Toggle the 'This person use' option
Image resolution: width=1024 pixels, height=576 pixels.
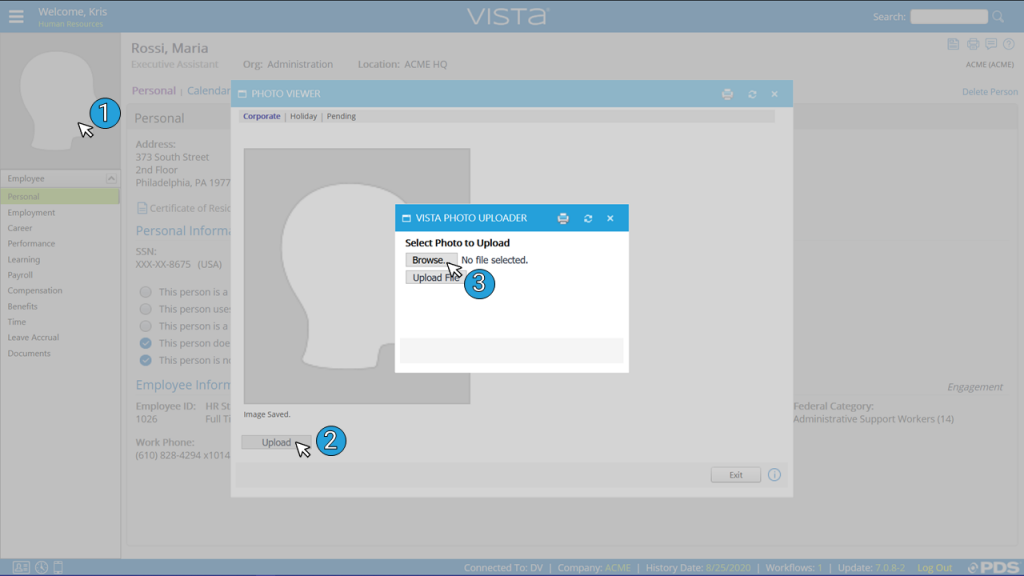(146, 309)
